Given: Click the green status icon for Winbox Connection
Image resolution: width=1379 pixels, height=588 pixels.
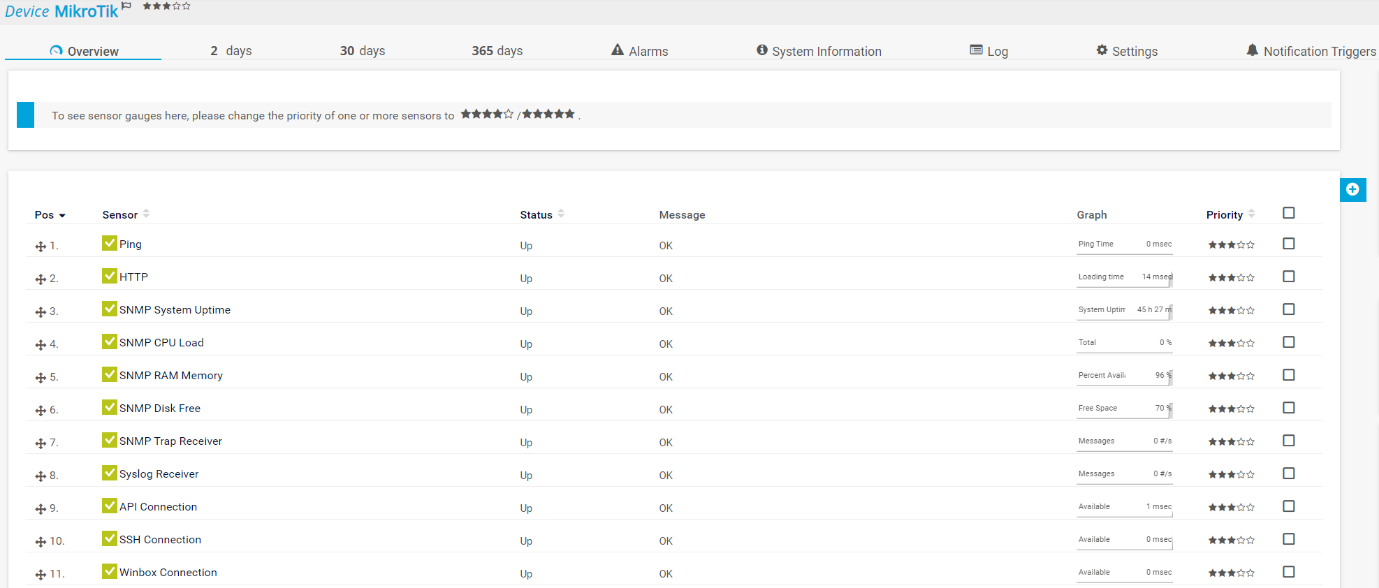Looking at the screenshot, I should click(109, 572).
